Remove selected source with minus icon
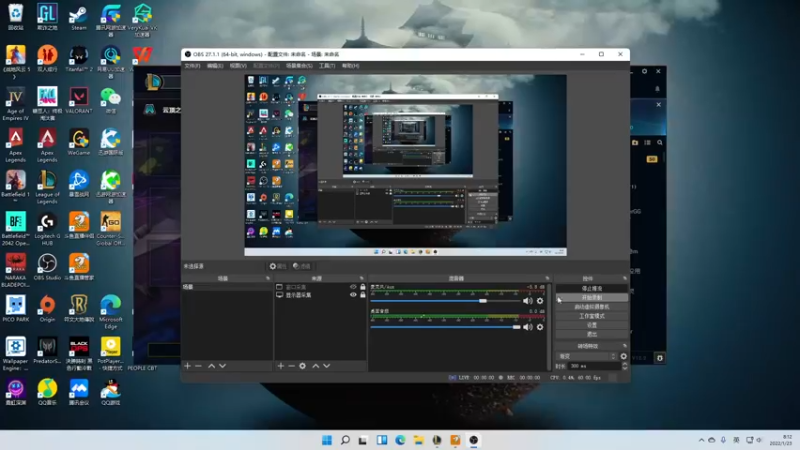Screen dimensions: 800x450 tap(291, 366)
